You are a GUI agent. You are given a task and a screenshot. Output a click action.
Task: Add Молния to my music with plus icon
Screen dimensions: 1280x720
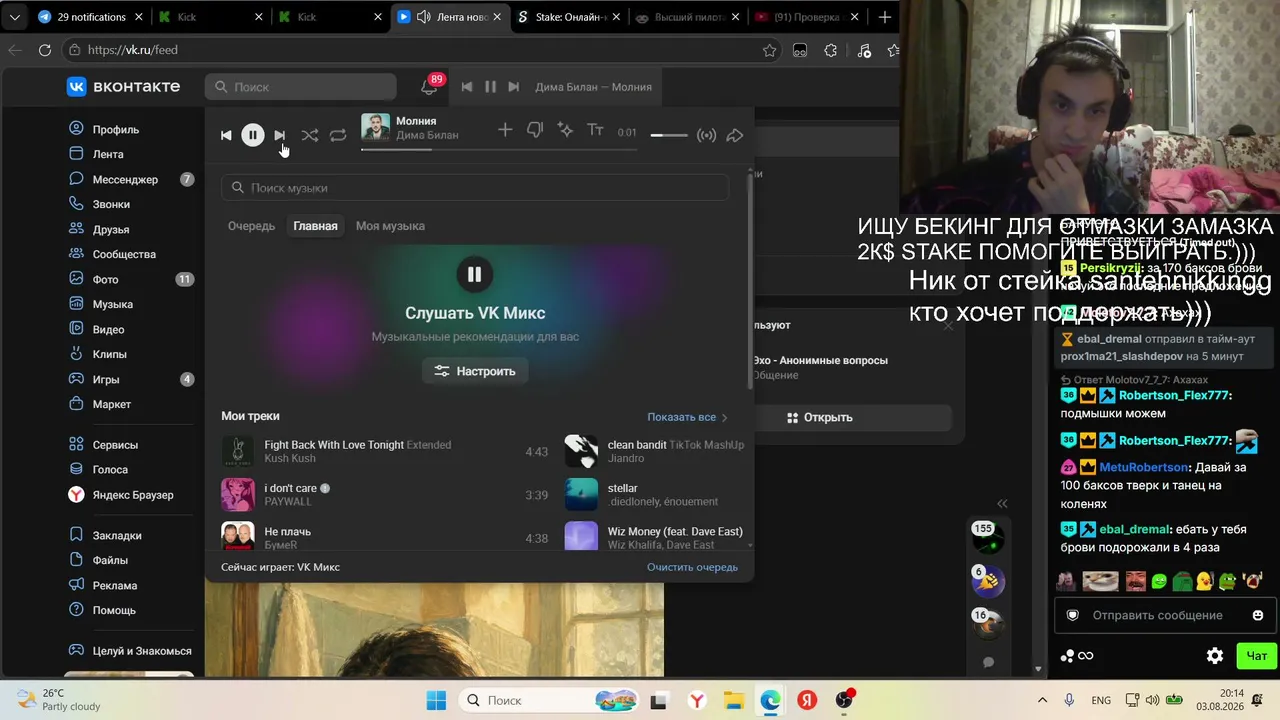coord(505,130)
